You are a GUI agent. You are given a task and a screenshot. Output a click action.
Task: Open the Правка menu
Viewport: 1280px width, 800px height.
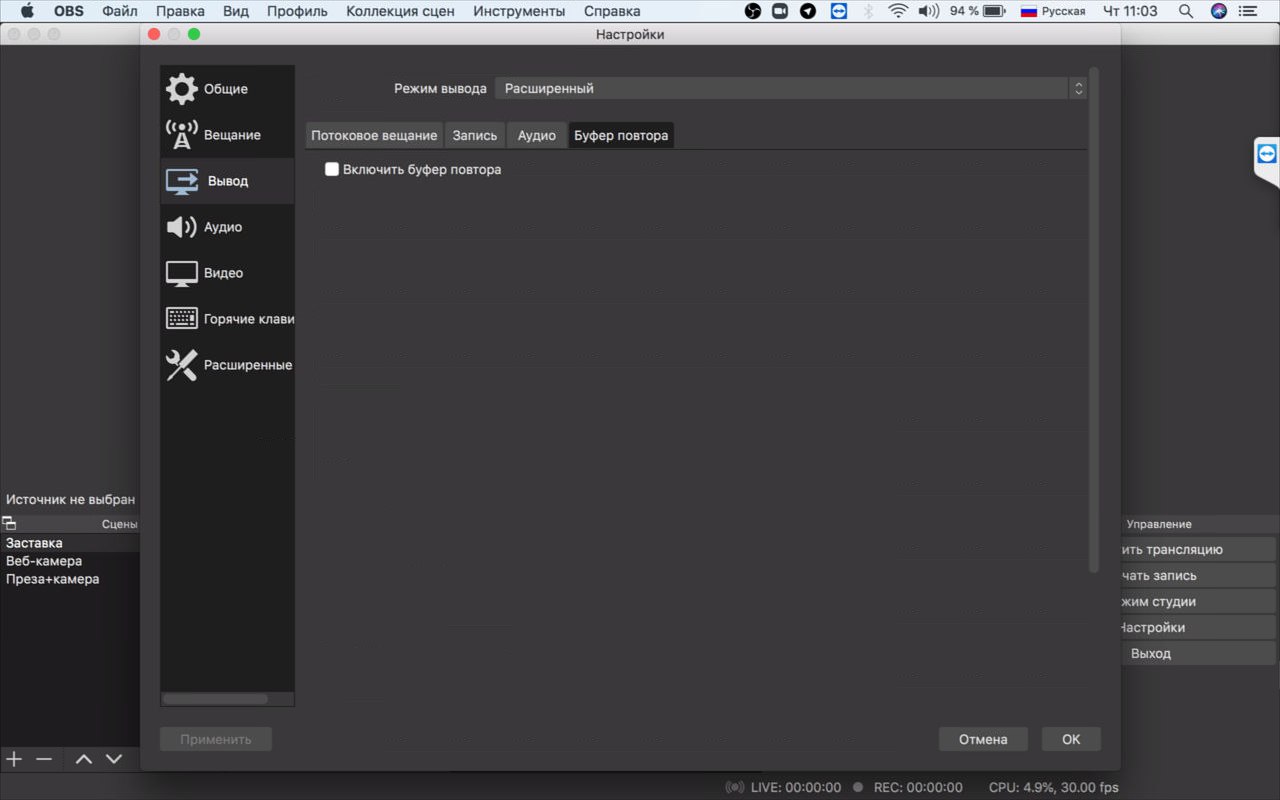tap(180, 11)
